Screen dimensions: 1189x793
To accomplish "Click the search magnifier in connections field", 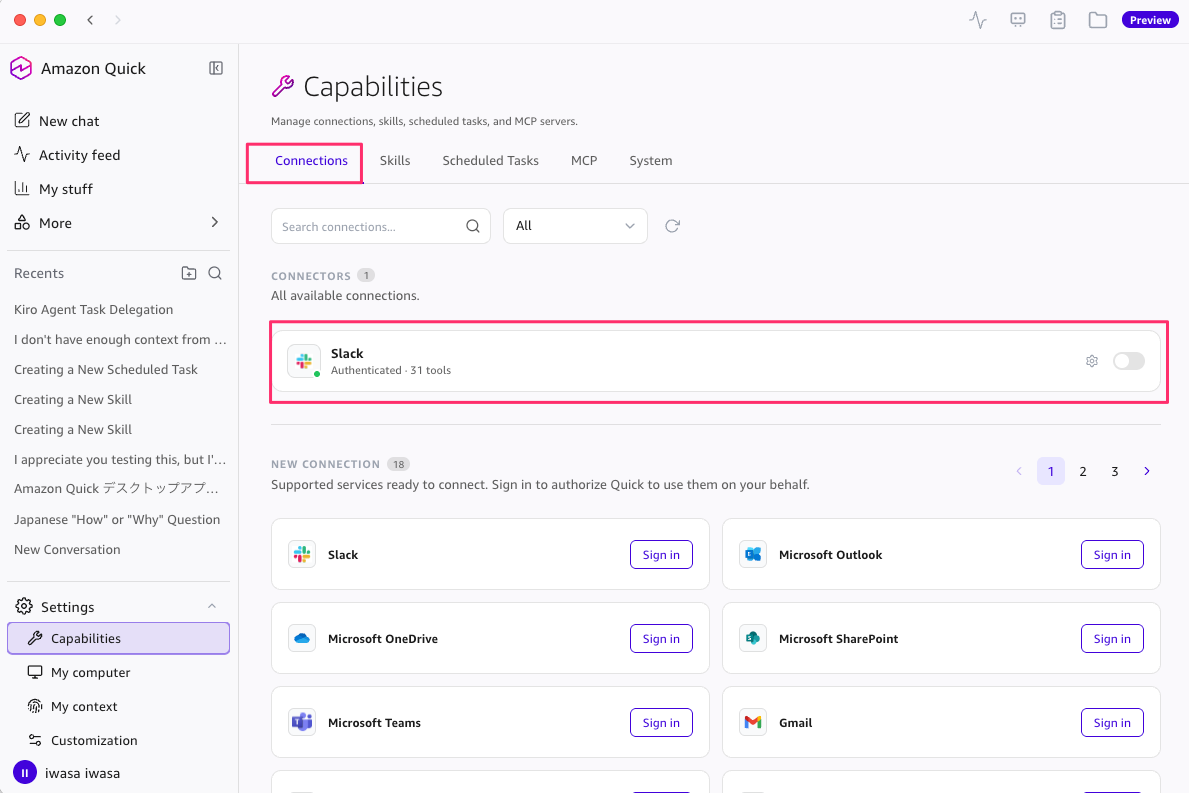I will click(472, 226).
